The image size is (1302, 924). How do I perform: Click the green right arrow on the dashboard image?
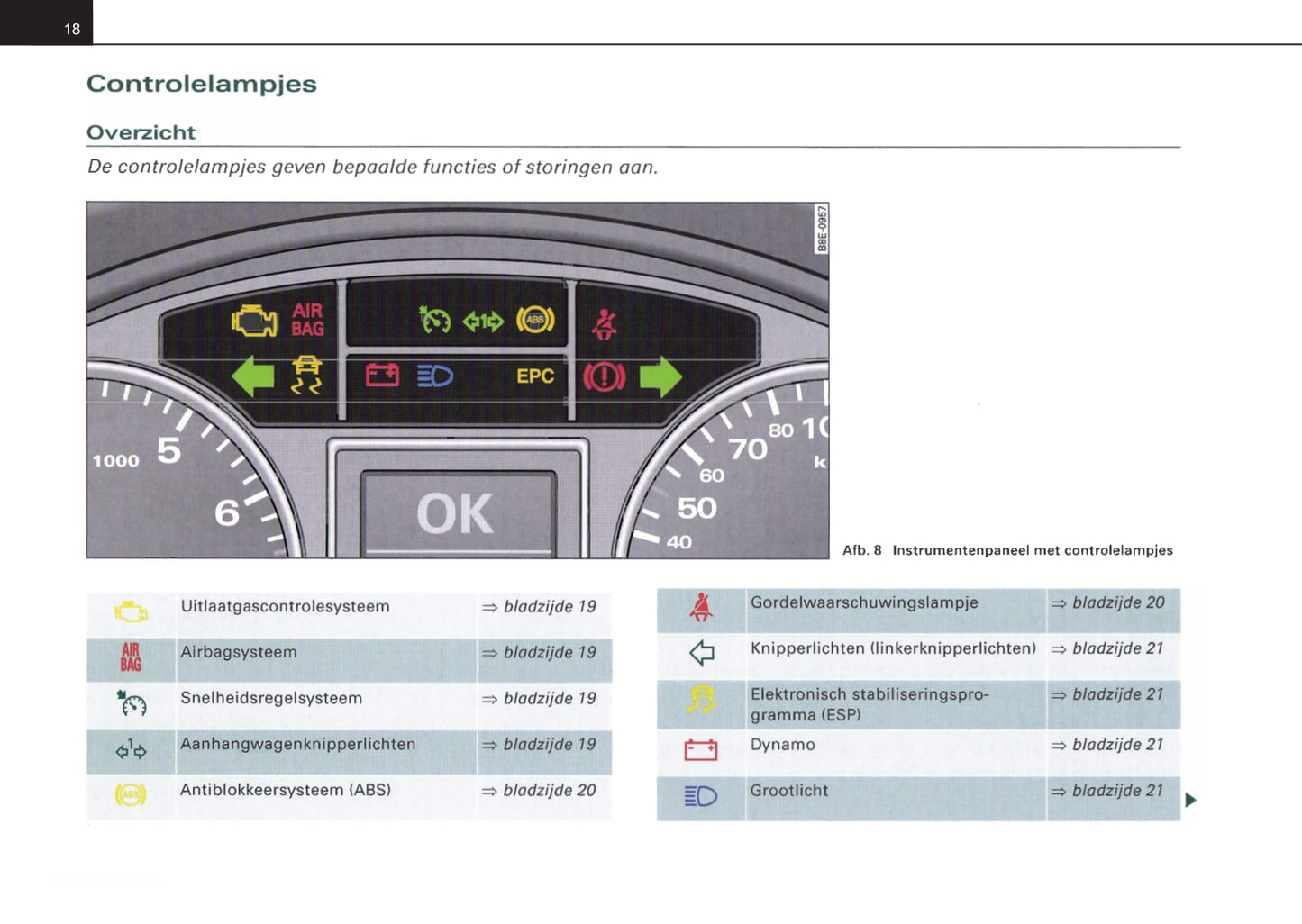point(660,376)
